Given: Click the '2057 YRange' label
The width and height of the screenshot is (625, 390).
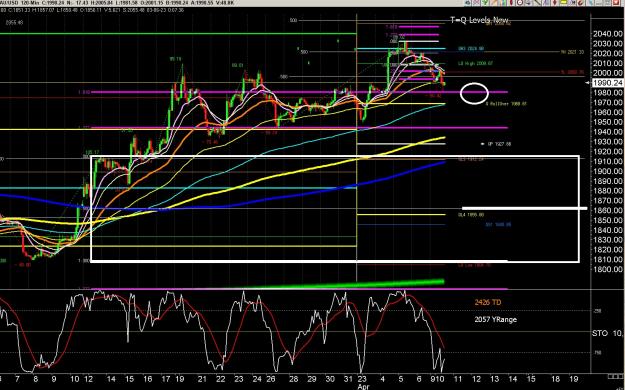Looking at the screenshot, I should [495, 319].
